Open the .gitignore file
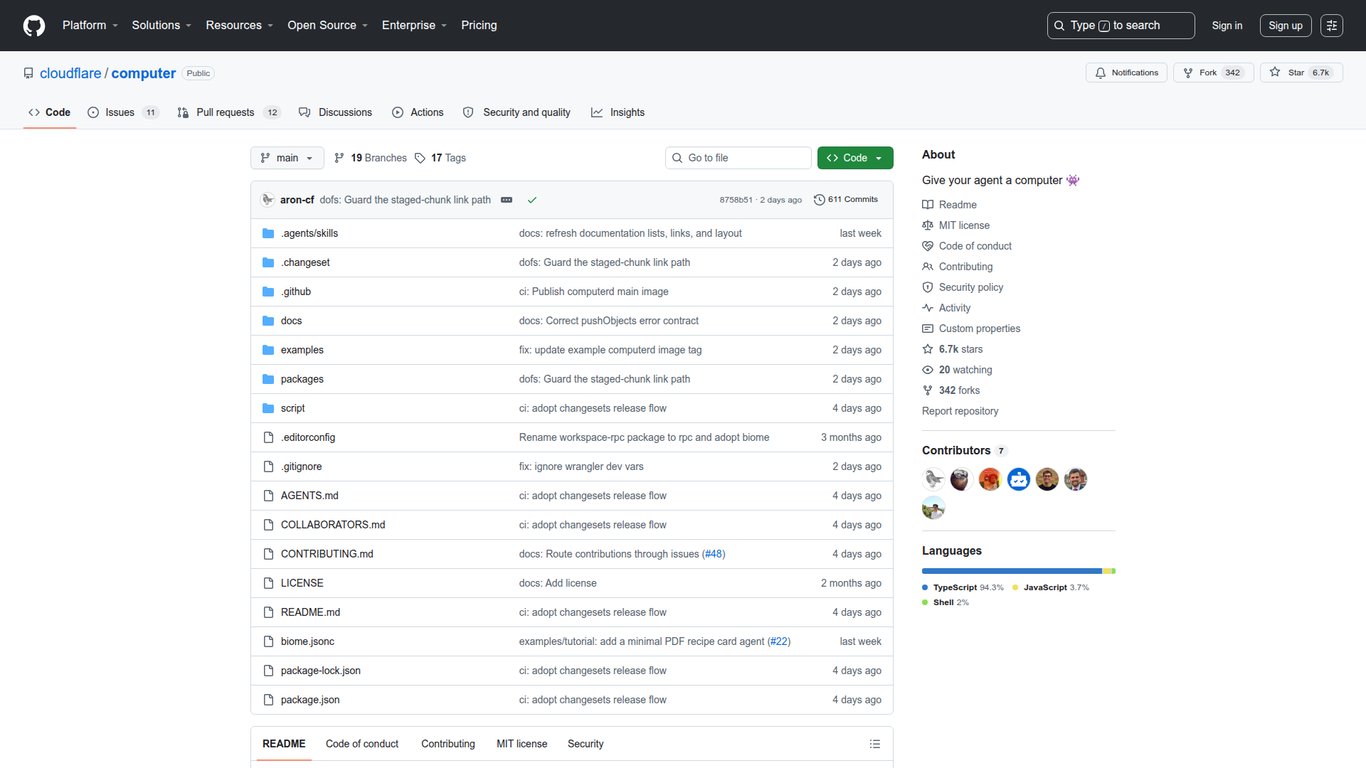 point(301,466)
